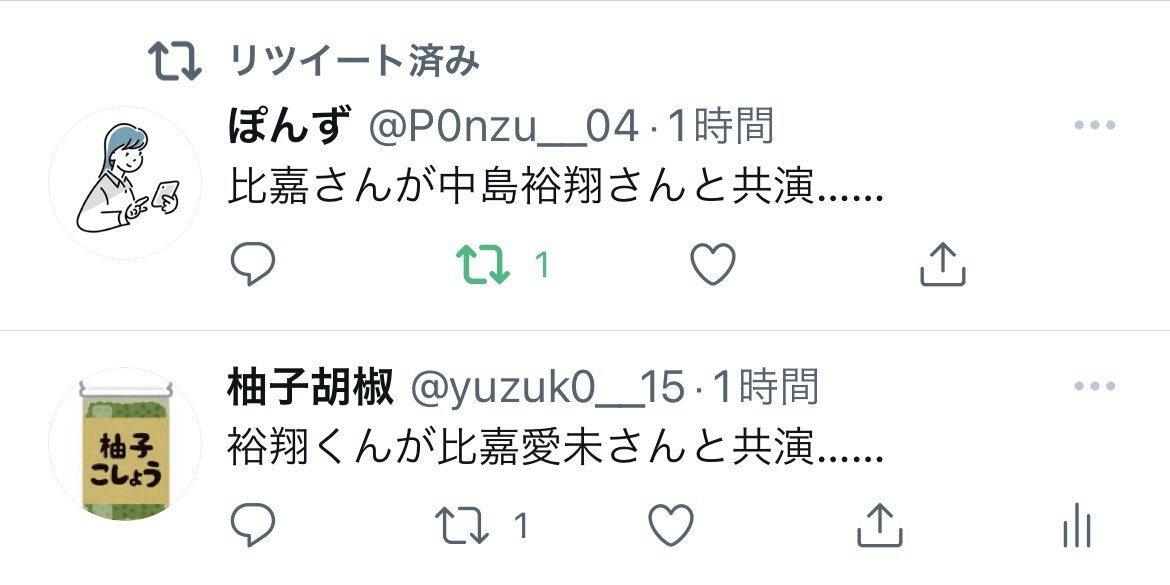Click the display name 柚子胡椒
The height and width of the screenshot is (585, 1170).
310,388
